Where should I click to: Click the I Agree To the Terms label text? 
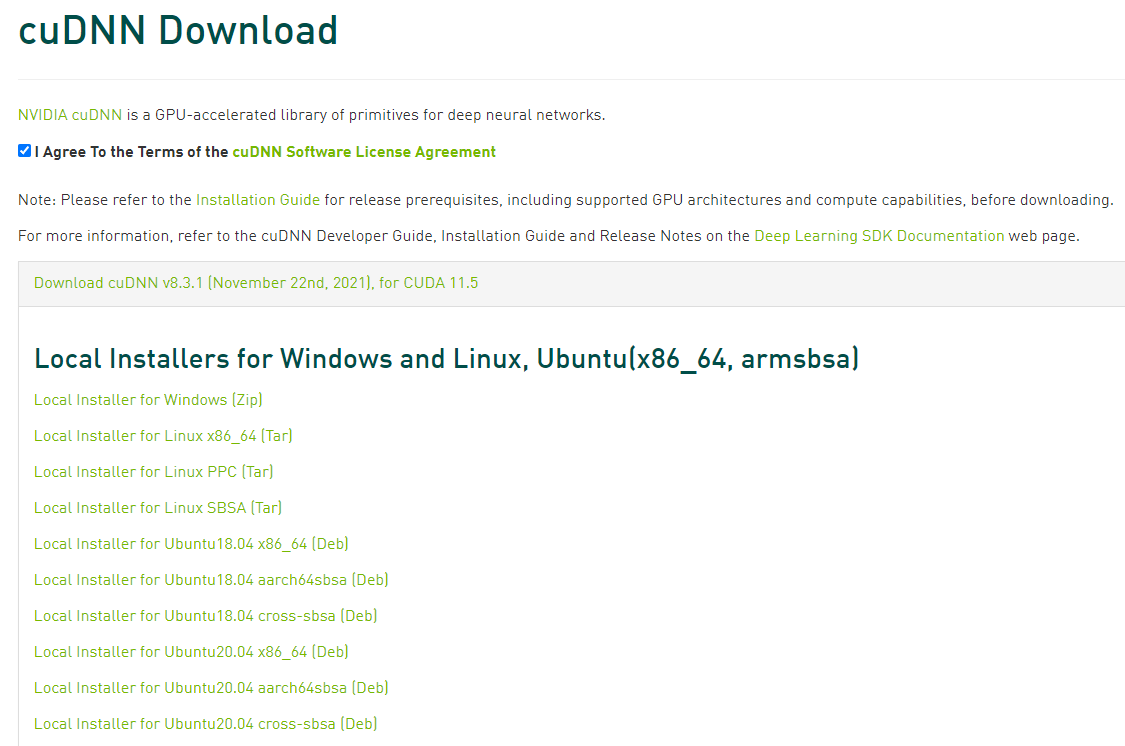pyautogui.click(x=131, y=152)
